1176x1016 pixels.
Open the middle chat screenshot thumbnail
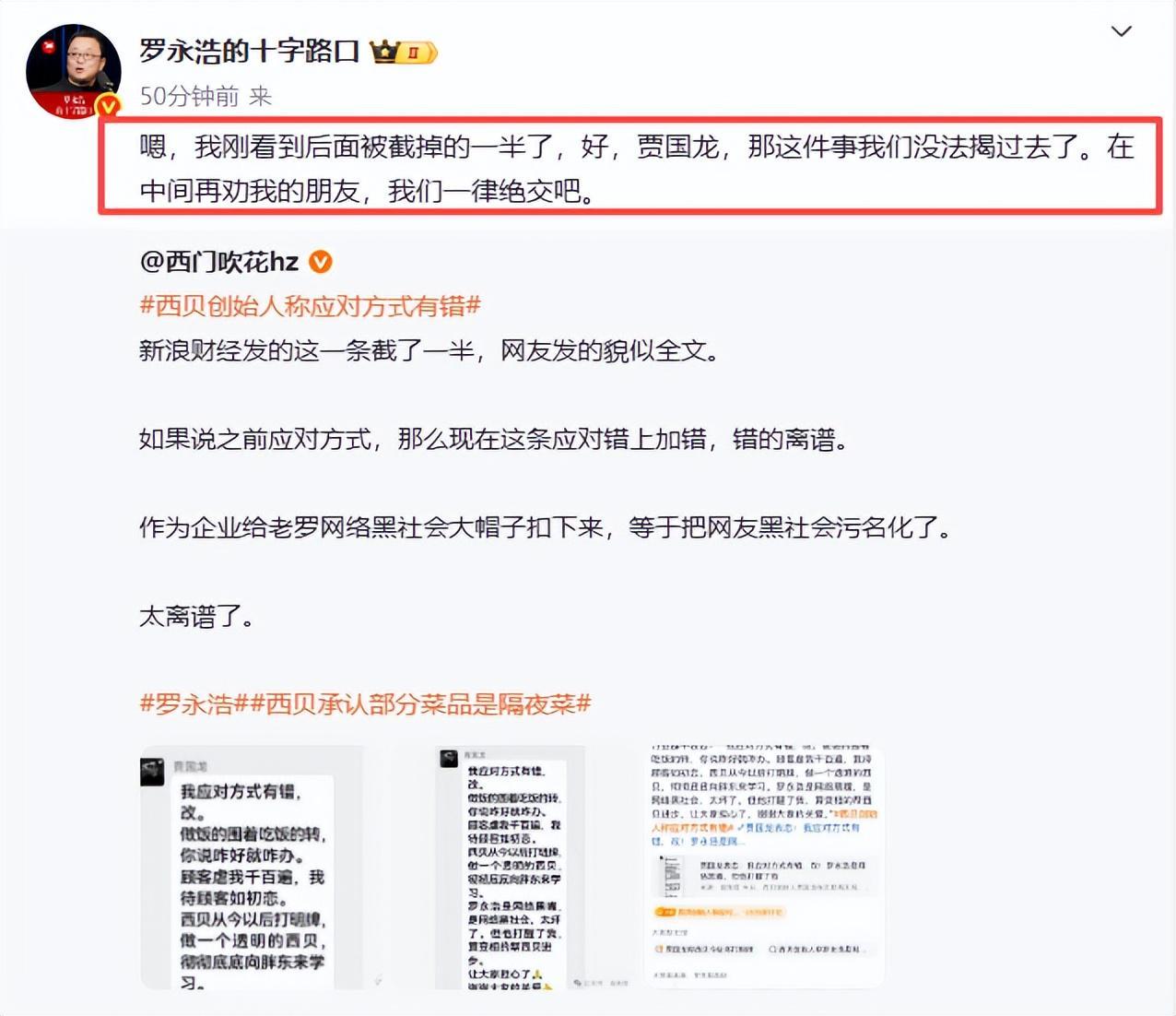pyautogui.click(x=511, y=868)
